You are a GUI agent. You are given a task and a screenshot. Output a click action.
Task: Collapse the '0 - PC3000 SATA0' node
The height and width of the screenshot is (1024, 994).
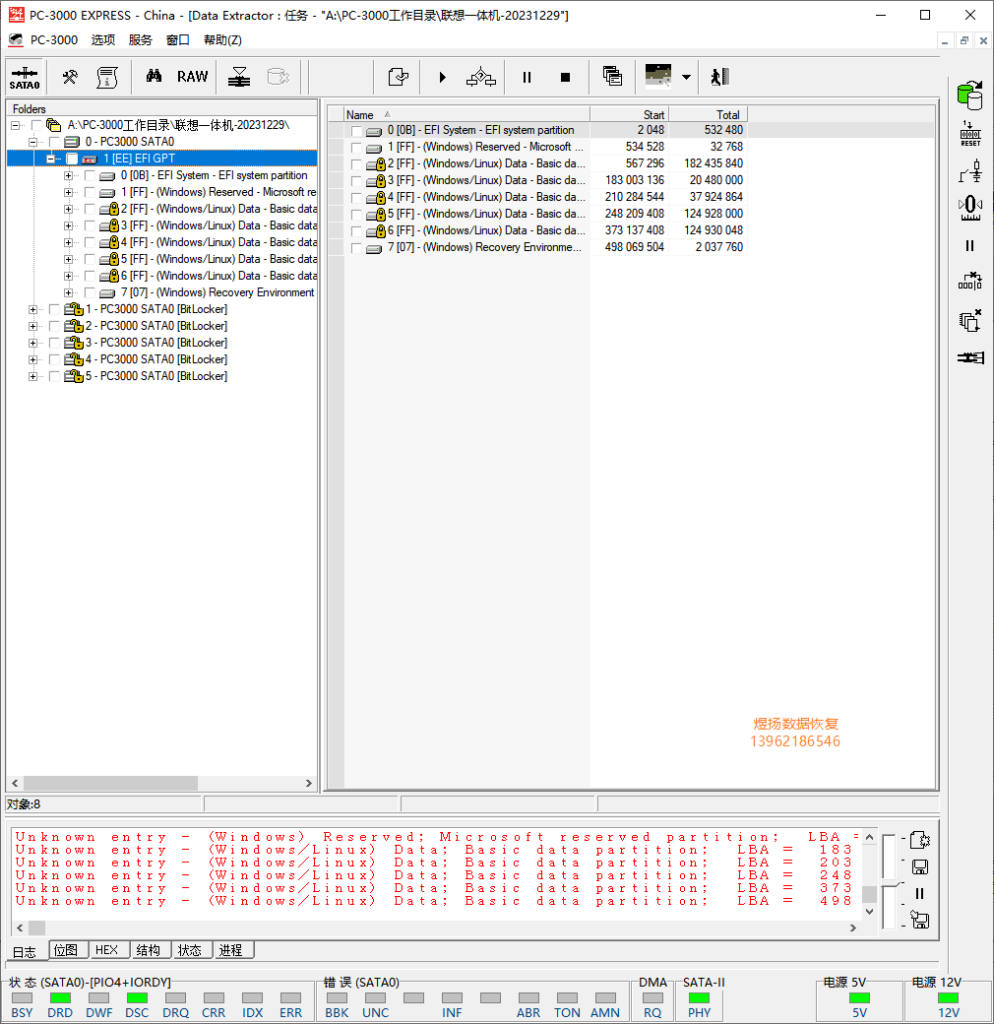click(33, 142)
